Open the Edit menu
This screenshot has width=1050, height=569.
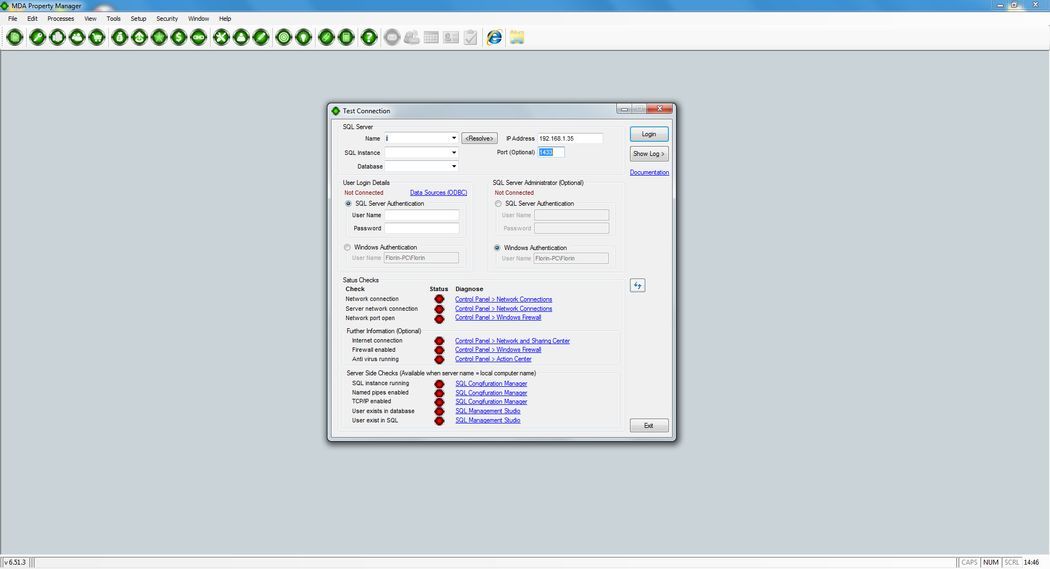32,19
